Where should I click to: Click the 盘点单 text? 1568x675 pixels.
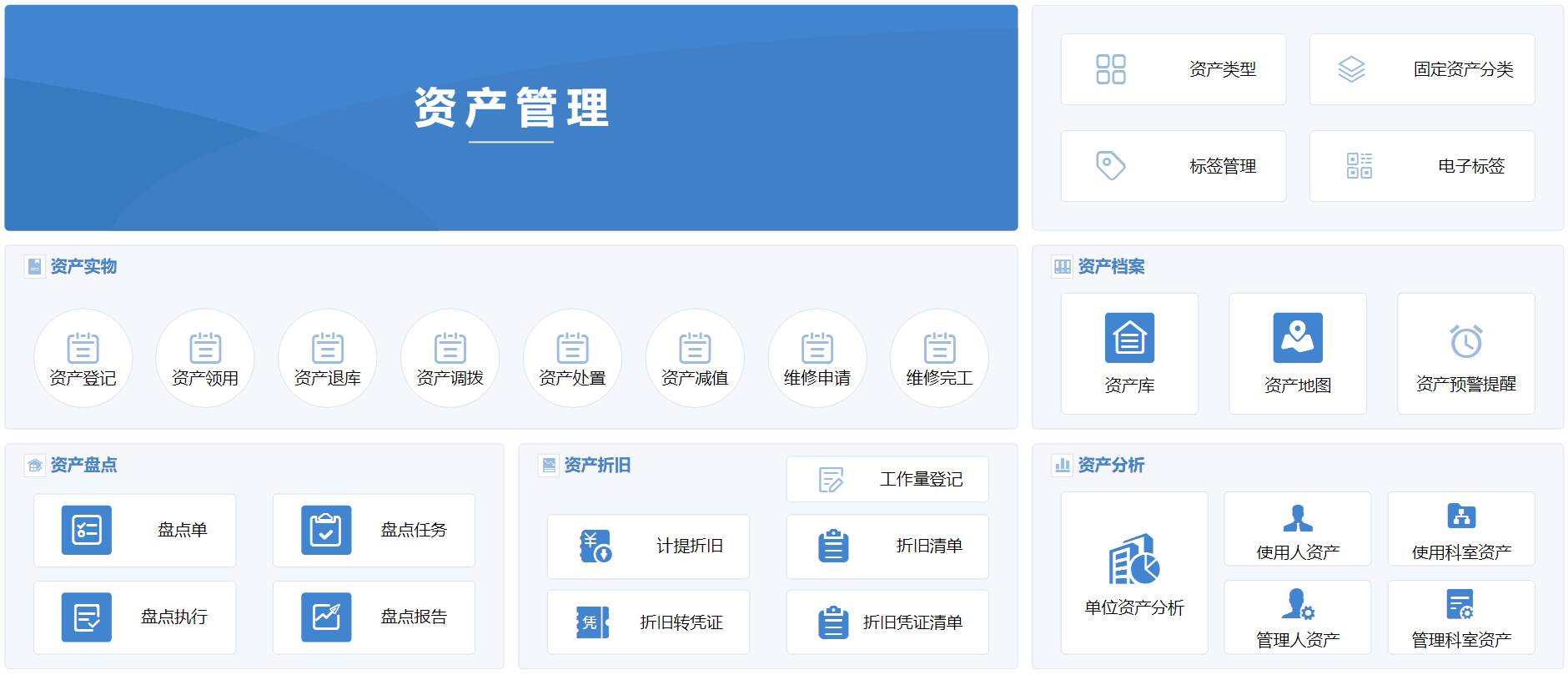coord(183,530)
